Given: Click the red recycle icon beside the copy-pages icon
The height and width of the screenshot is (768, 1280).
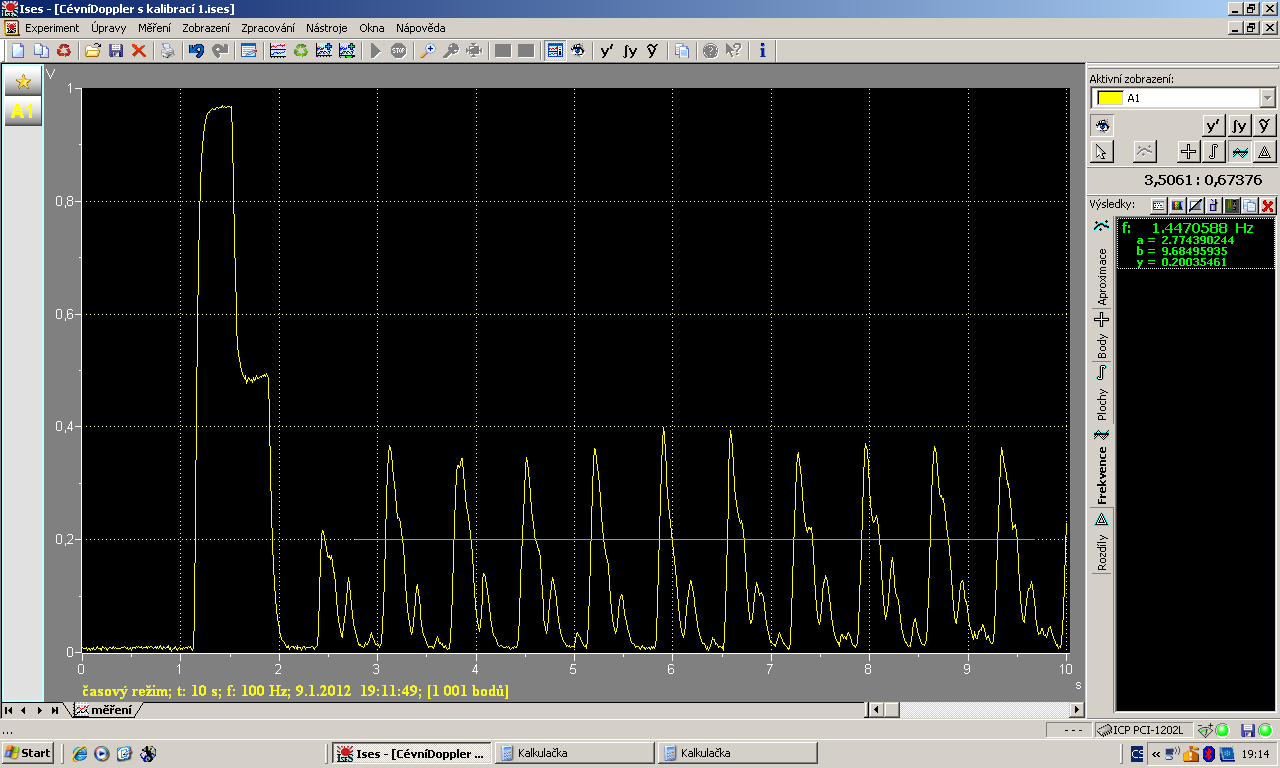Looking at the screenshot, I should (64, 50).
